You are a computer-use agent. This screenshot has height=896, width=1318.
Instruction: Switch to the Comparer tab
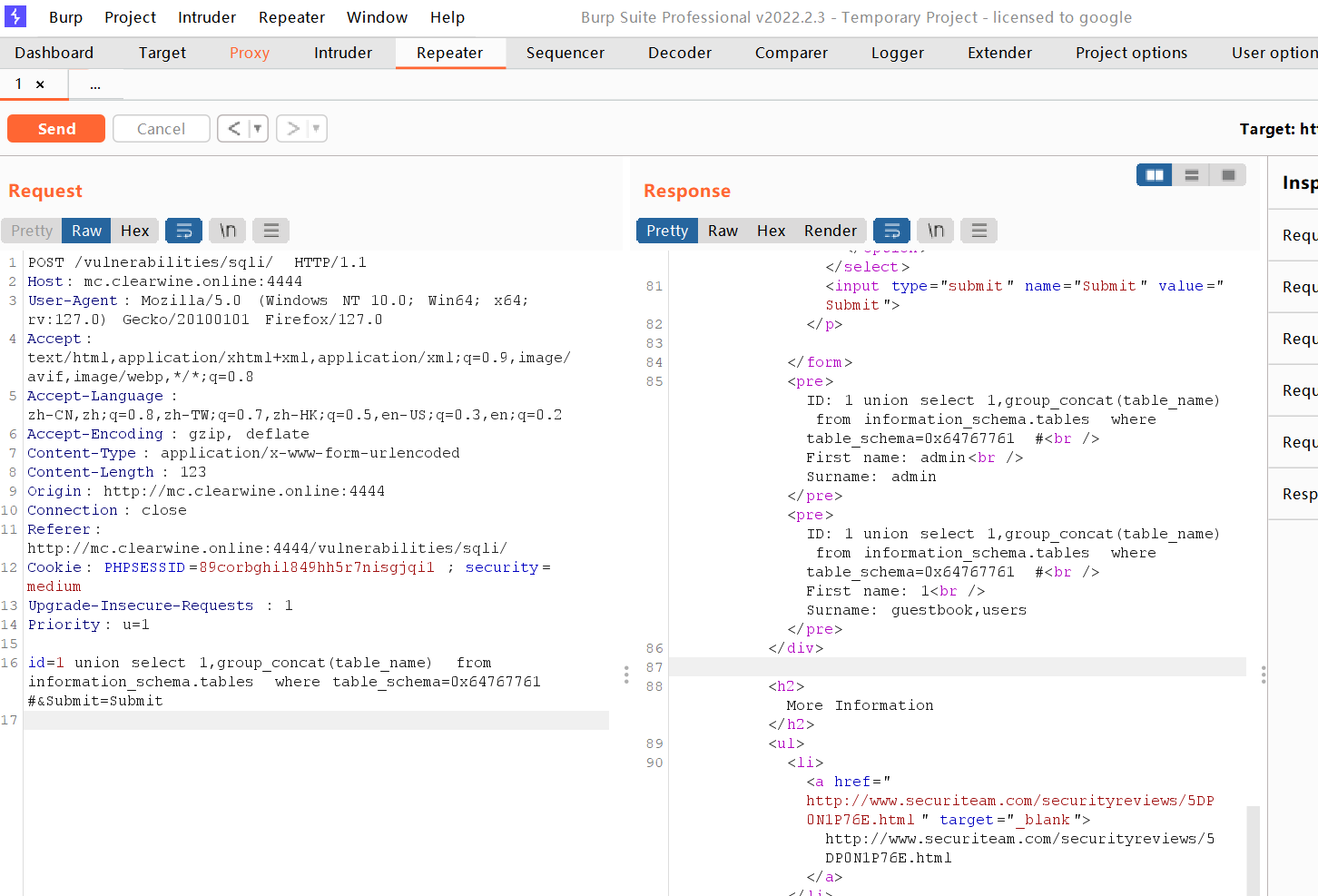pos(792,53)
